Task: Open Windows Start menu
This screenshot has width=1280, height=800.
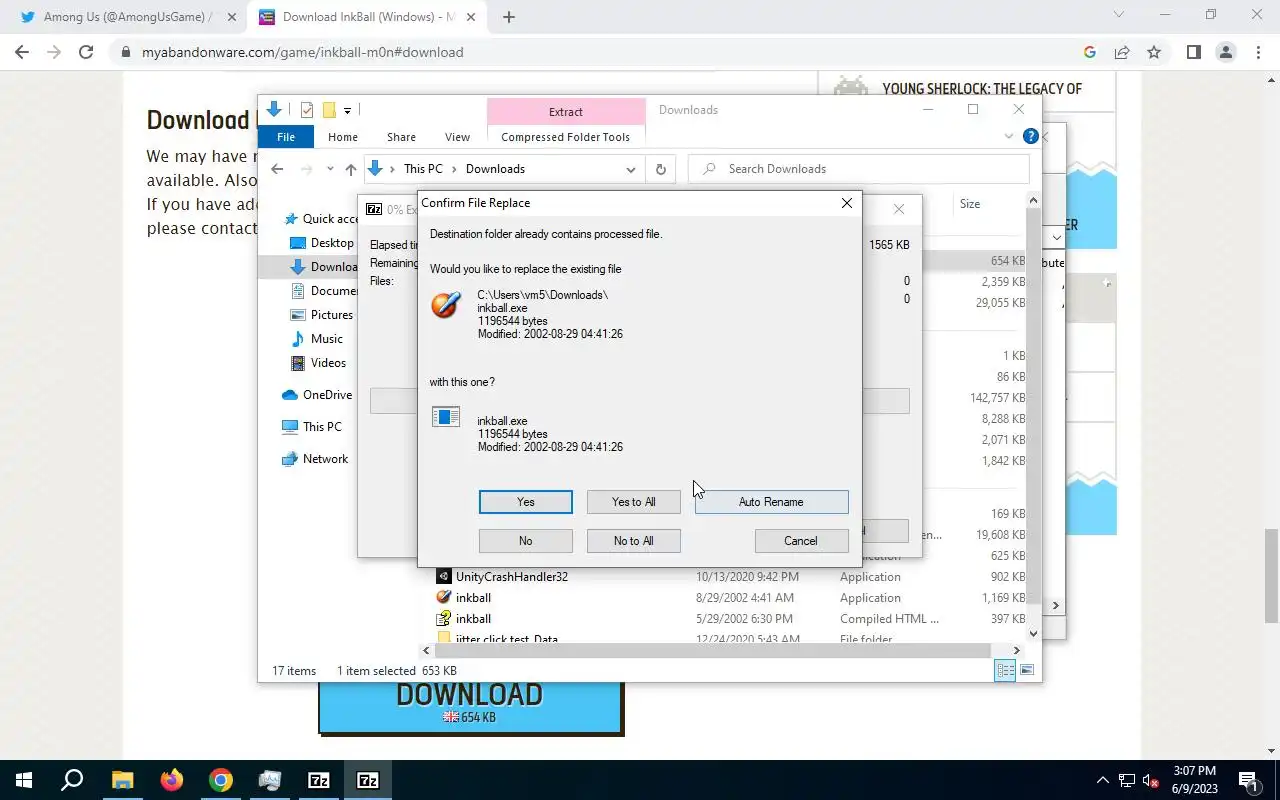Action: pos(24,780)
